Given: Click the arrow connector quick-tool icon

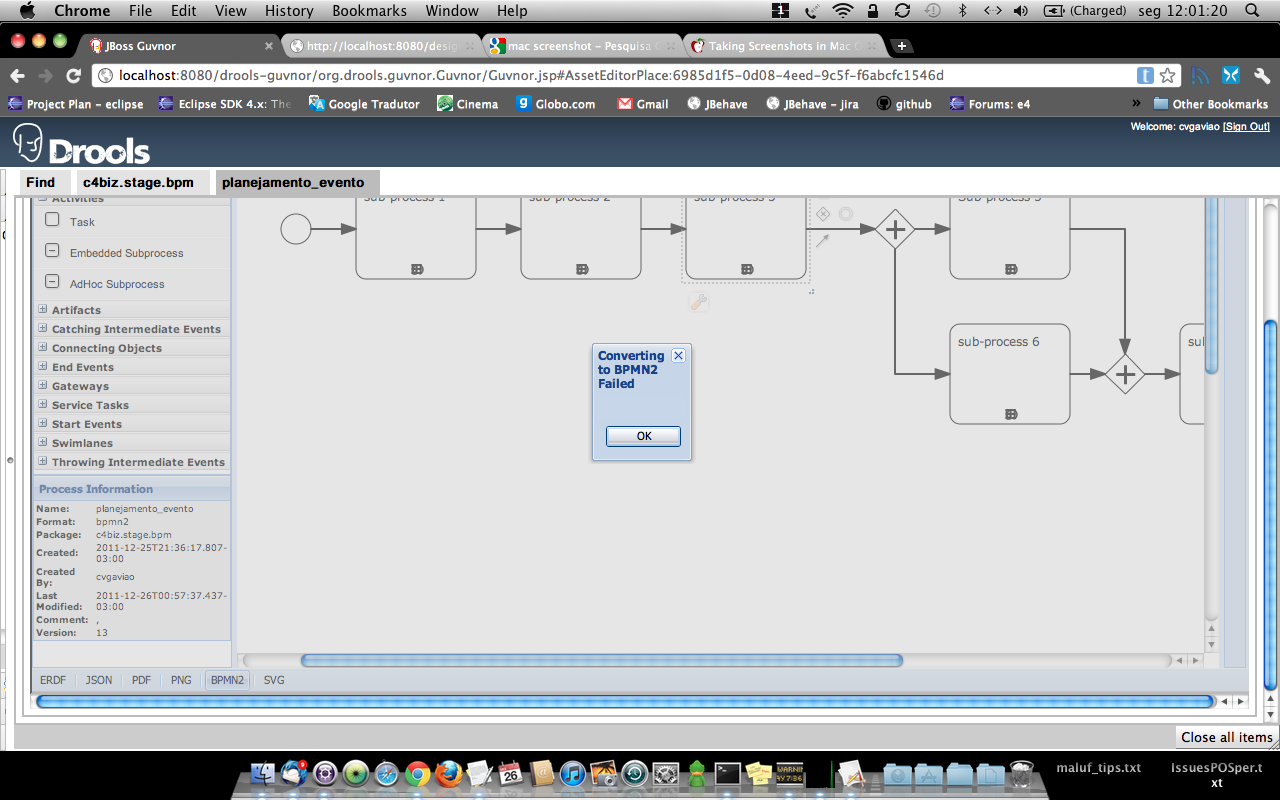Looking at the screenshot, I should pyautogui.click(x=823, y=240).
